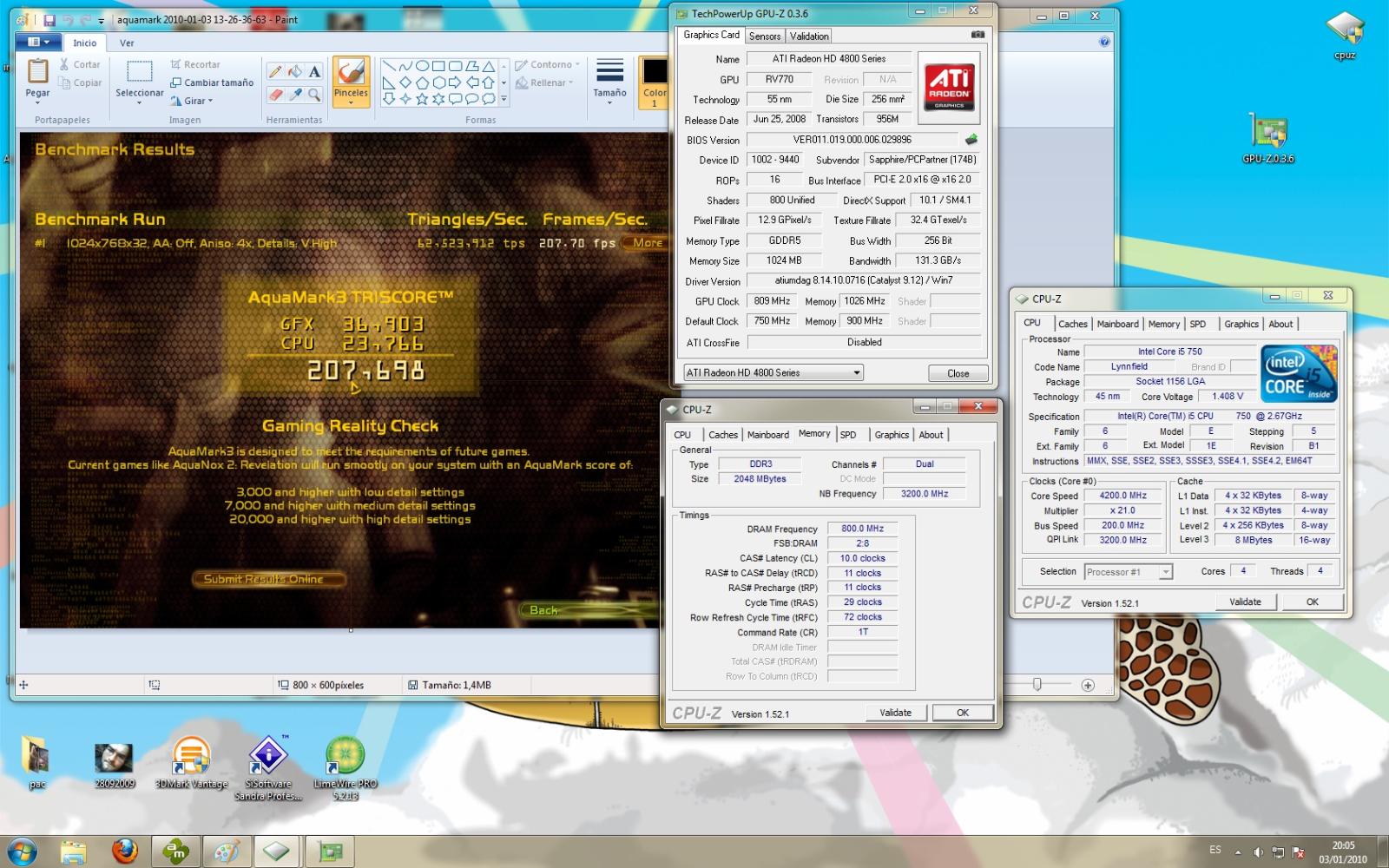Click Validate in memory CPU-Z window
1389x868 pixels.
point(896,713)
